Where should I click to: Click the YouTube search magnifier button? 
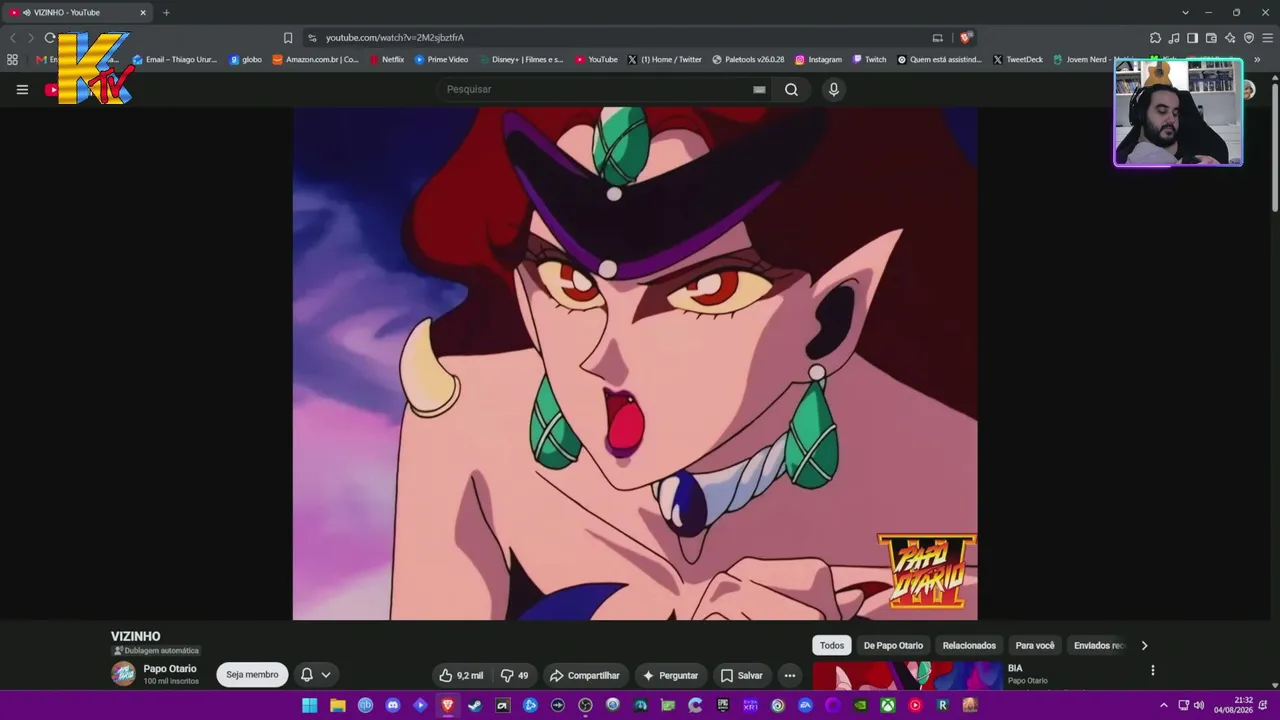coord(791,89)
